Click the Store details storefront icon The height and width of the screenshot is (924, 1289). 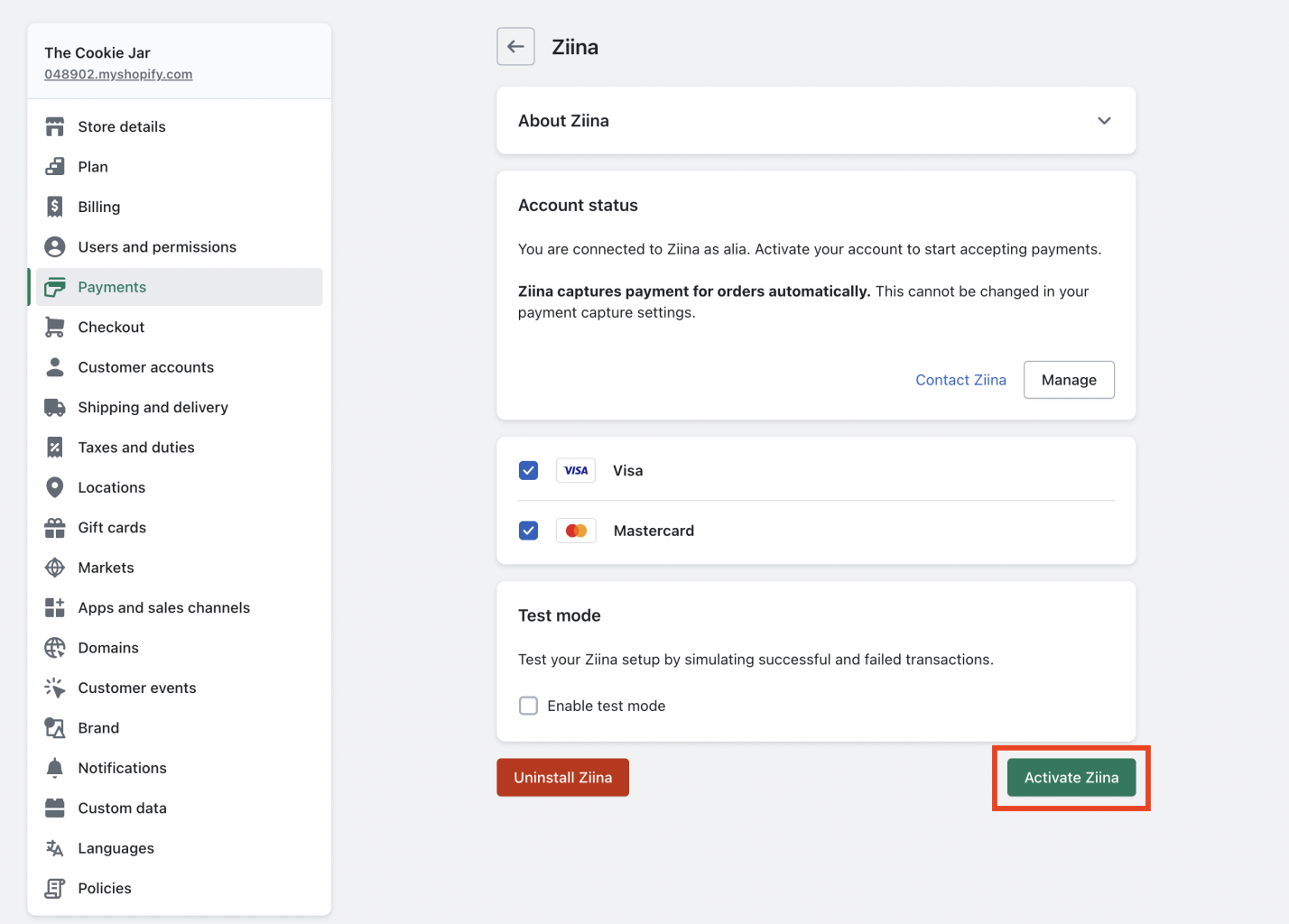(55, 126)
